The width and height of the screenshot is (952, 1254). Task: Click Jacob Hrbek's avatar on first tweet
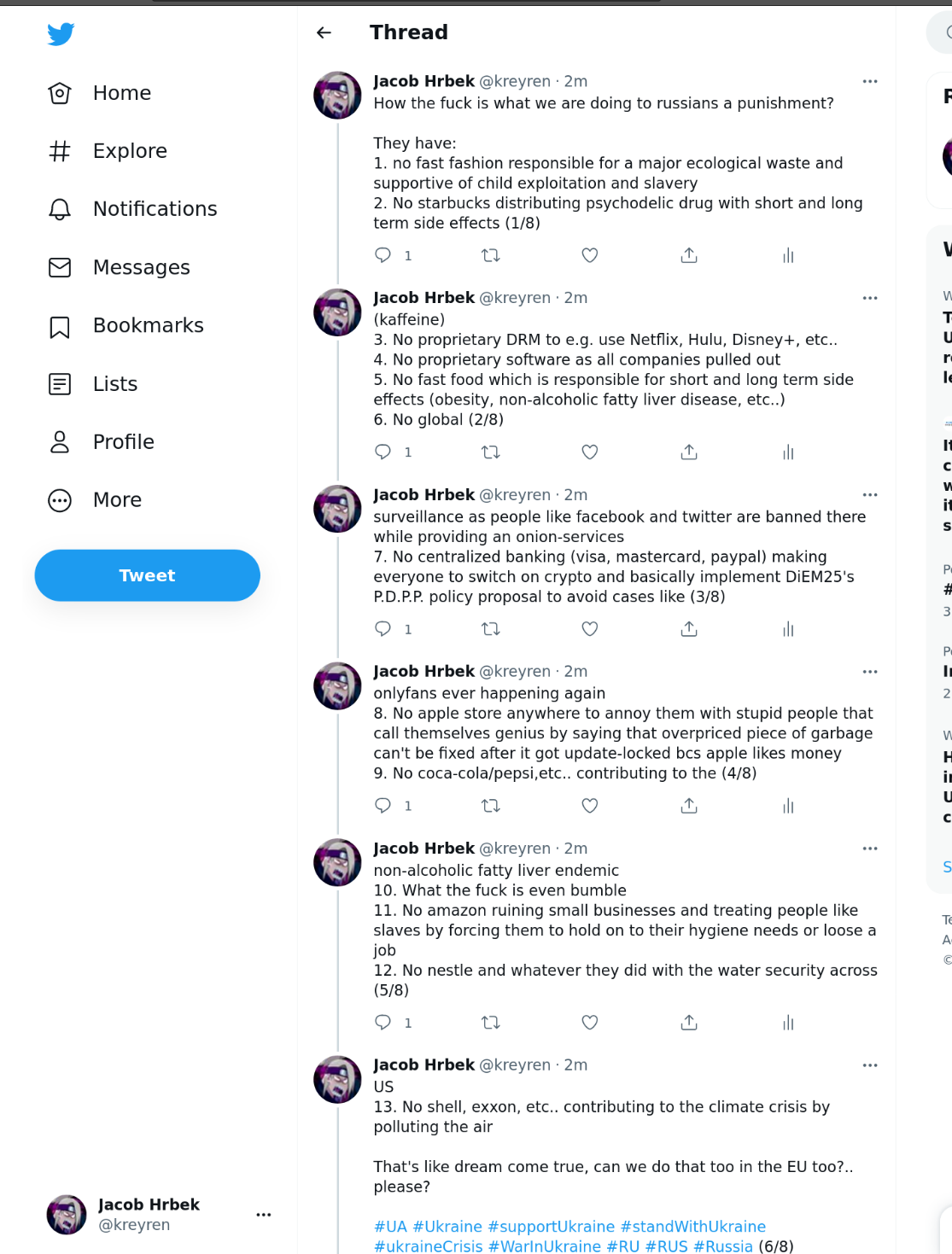pyautogui.click(x=338, y=95)
